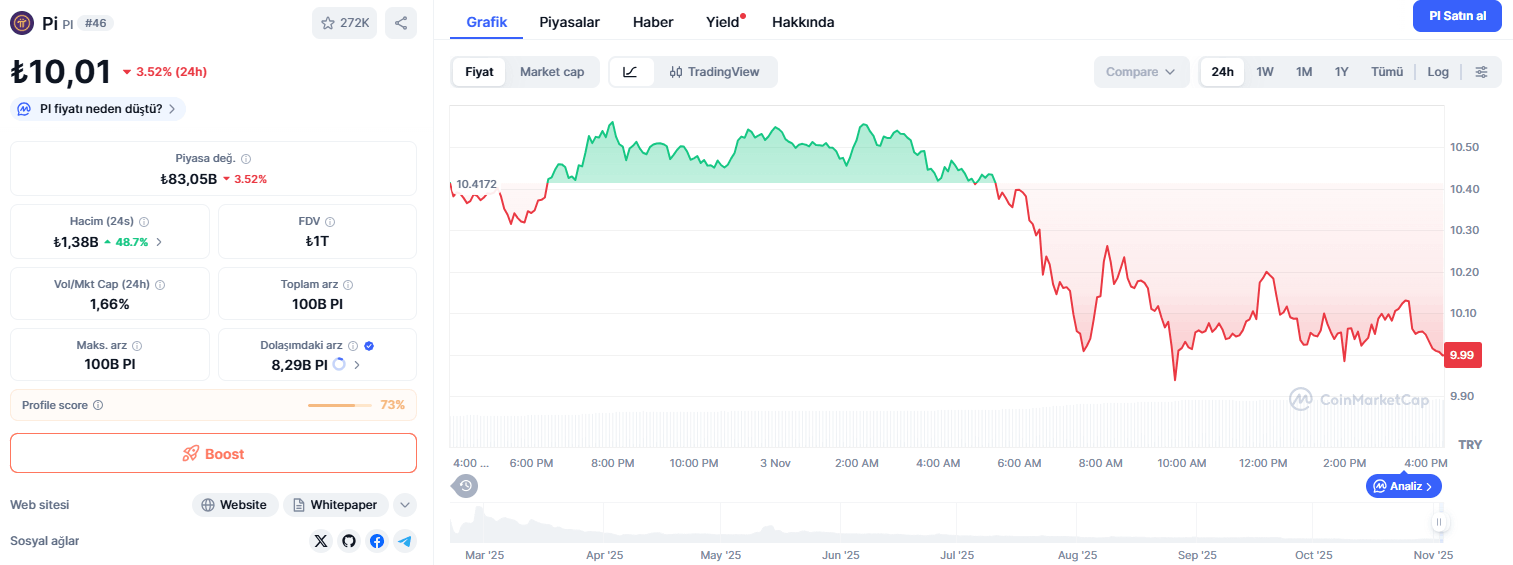Image resolution: width=1513 pixels, height=565 pixels.
Task: Select the Fiyat chart toggle
Action: coord(479,72)
